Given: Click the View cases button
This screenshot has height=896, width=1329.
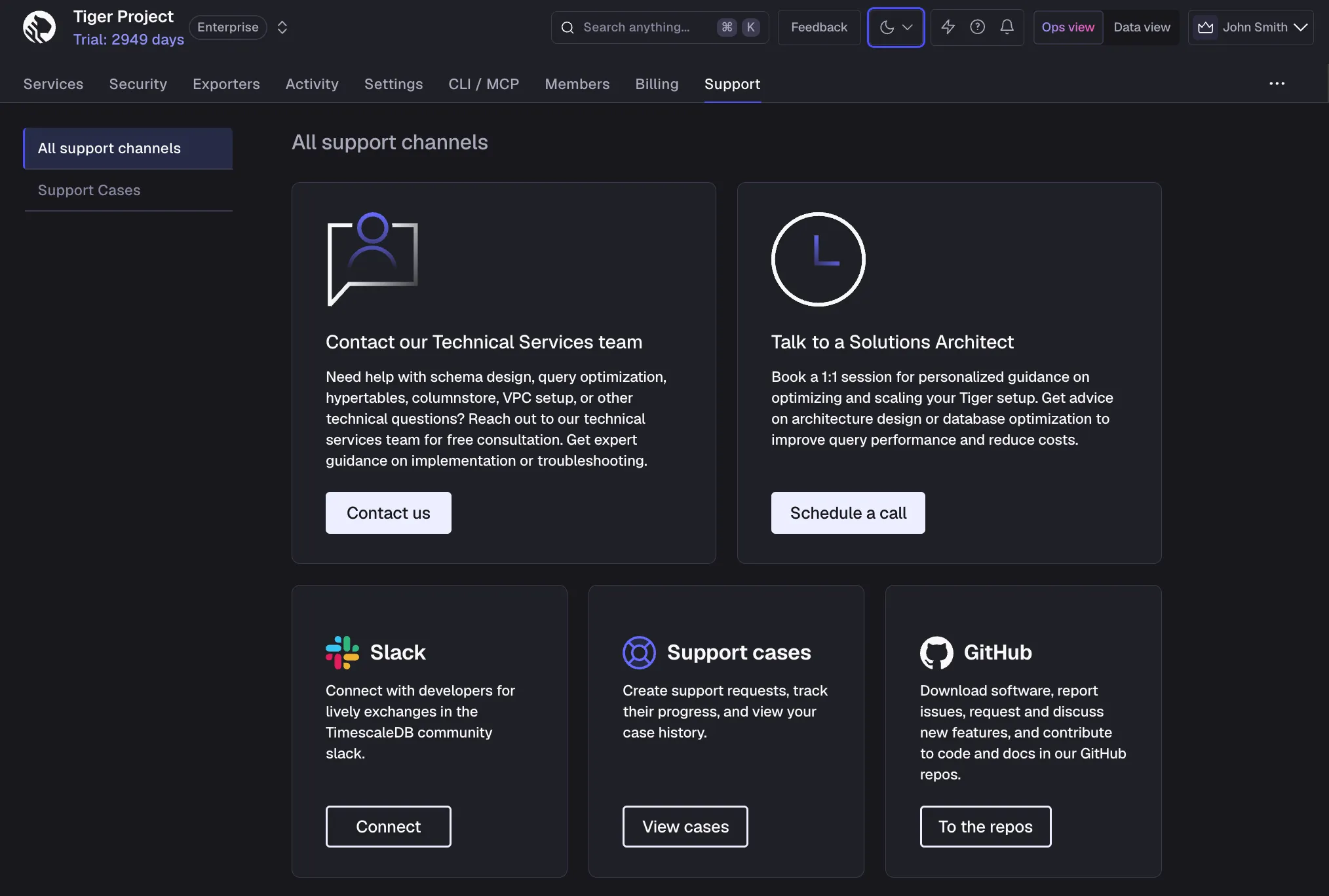Looking at the screenshot, I should click(685, 827).
